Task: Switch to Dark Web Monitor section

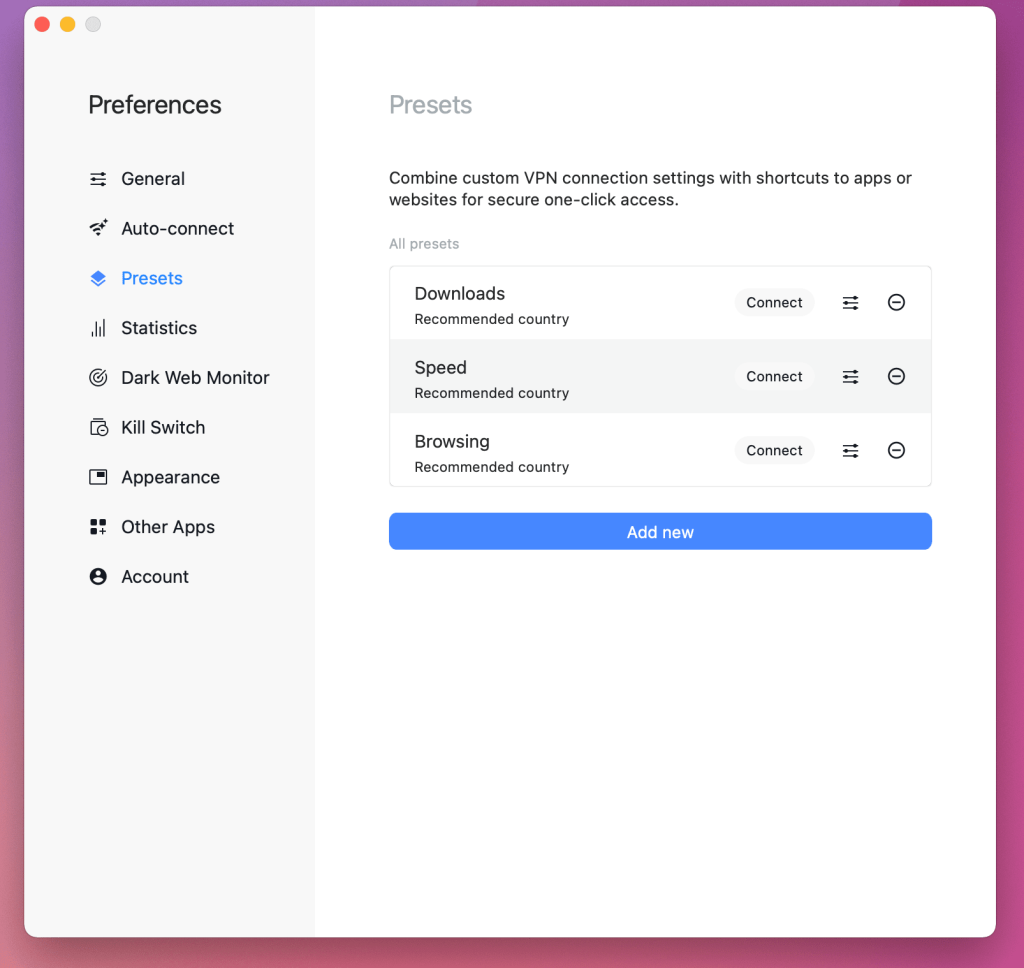Action: [195, 378]
